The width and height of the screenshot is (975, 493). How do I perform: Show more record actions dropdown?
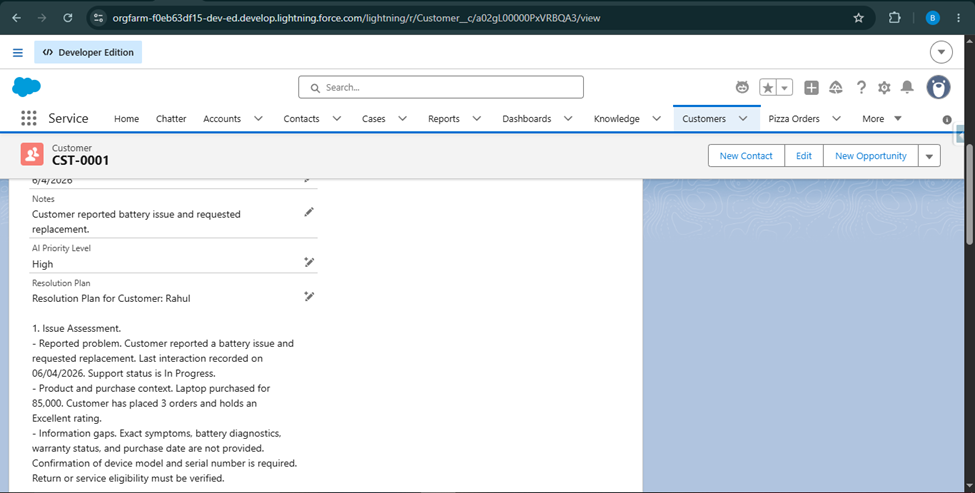(x=929, y=156)
